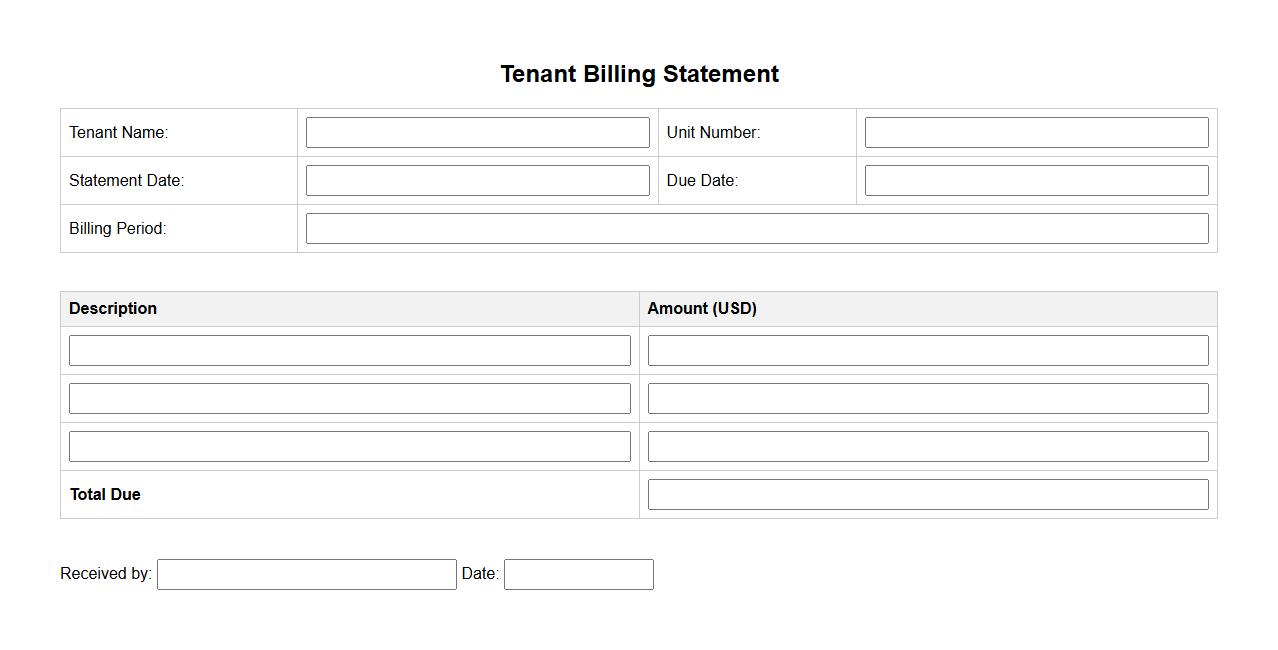Click the Amount (USD) column header

click(x=702, y=309)
